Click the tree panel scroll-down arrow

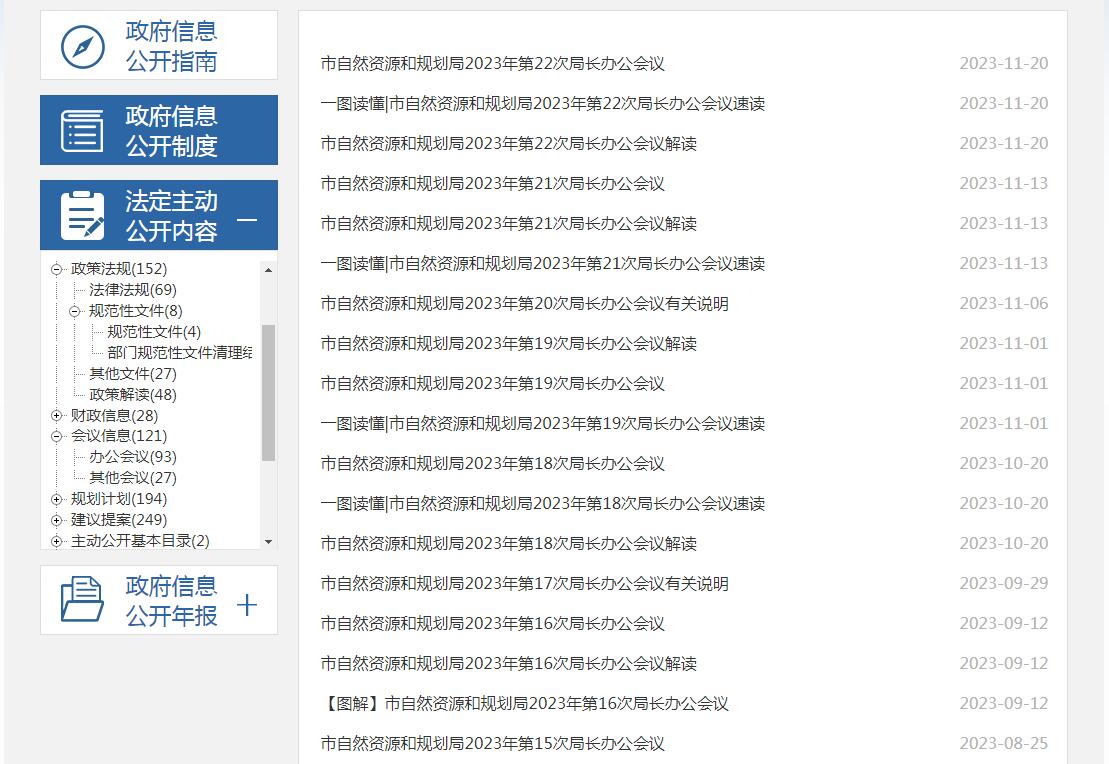click(x=268, y=542)
